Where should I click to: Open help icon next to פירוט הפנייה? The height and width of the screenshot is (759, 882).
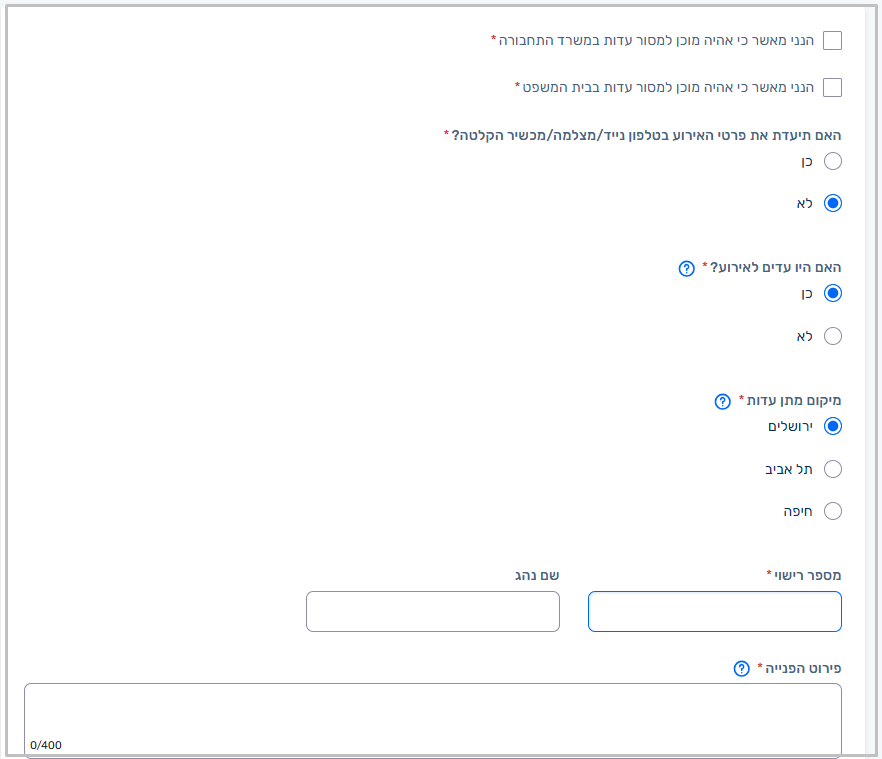741,668
